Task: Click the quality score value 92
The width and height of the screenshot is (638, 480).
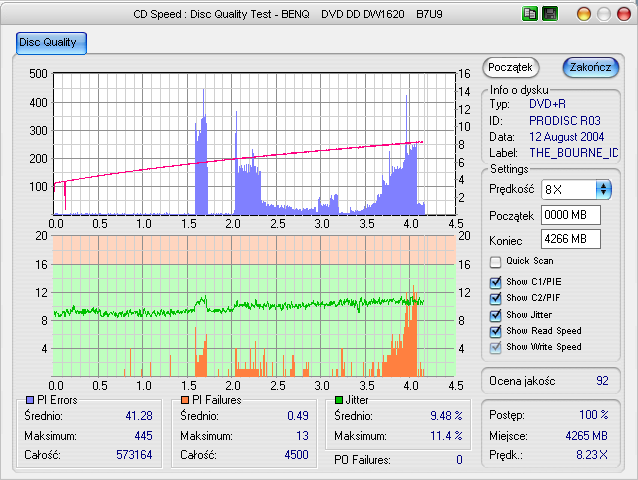Action: tap(602, 381)
